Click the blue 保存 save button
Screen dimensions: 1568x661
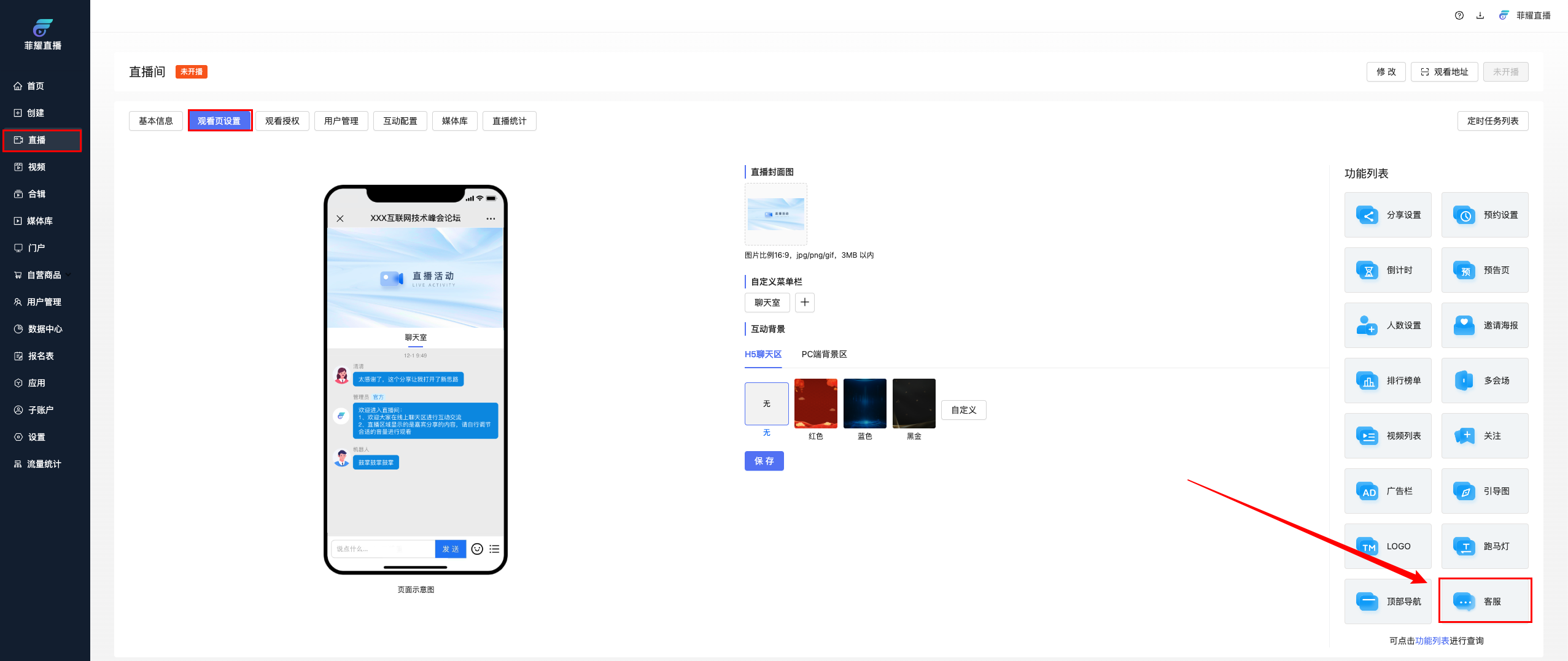pyautogui.click(x=764, y=462)
